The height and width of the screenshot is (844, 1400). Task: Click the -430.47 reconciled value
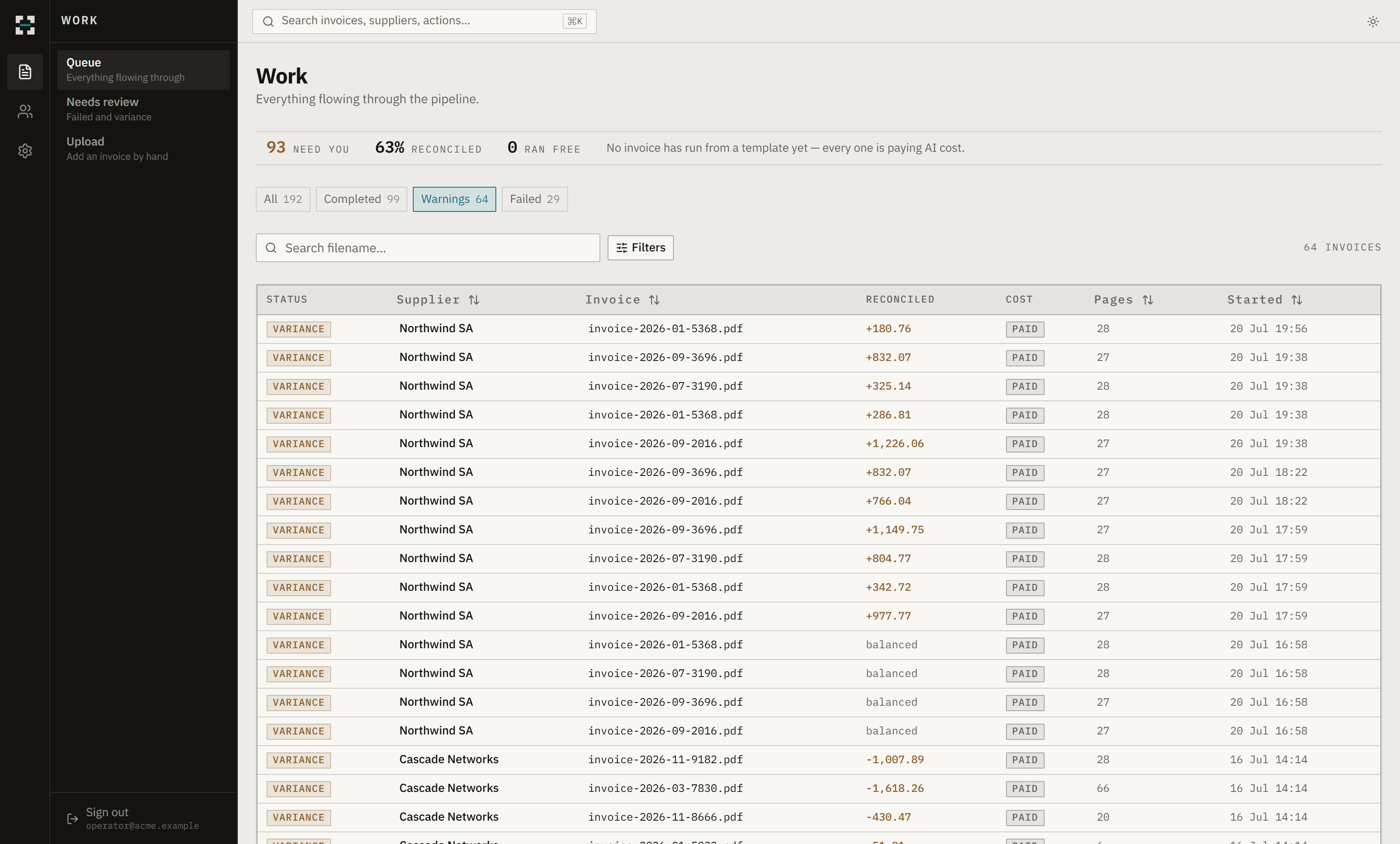888,817
